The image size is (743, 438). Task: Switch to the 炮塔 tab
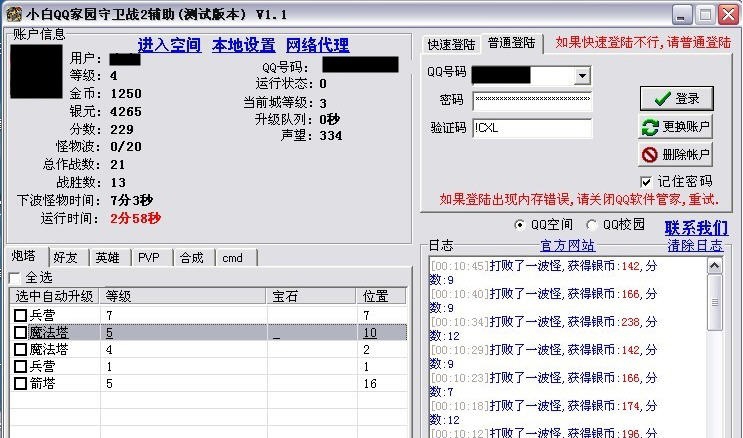(x=26, y=256)
